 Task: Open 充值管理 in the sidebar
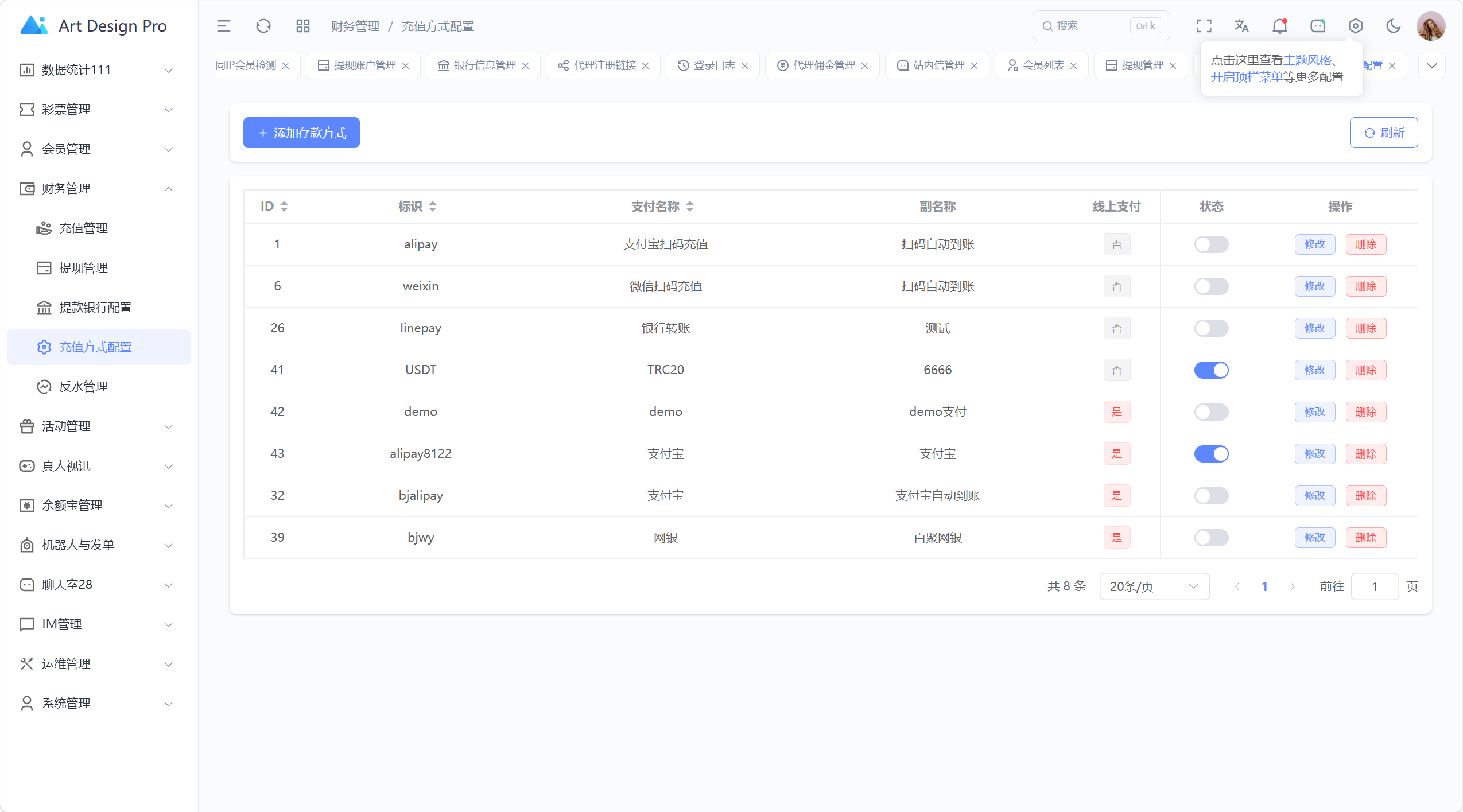tap(99, 228)
